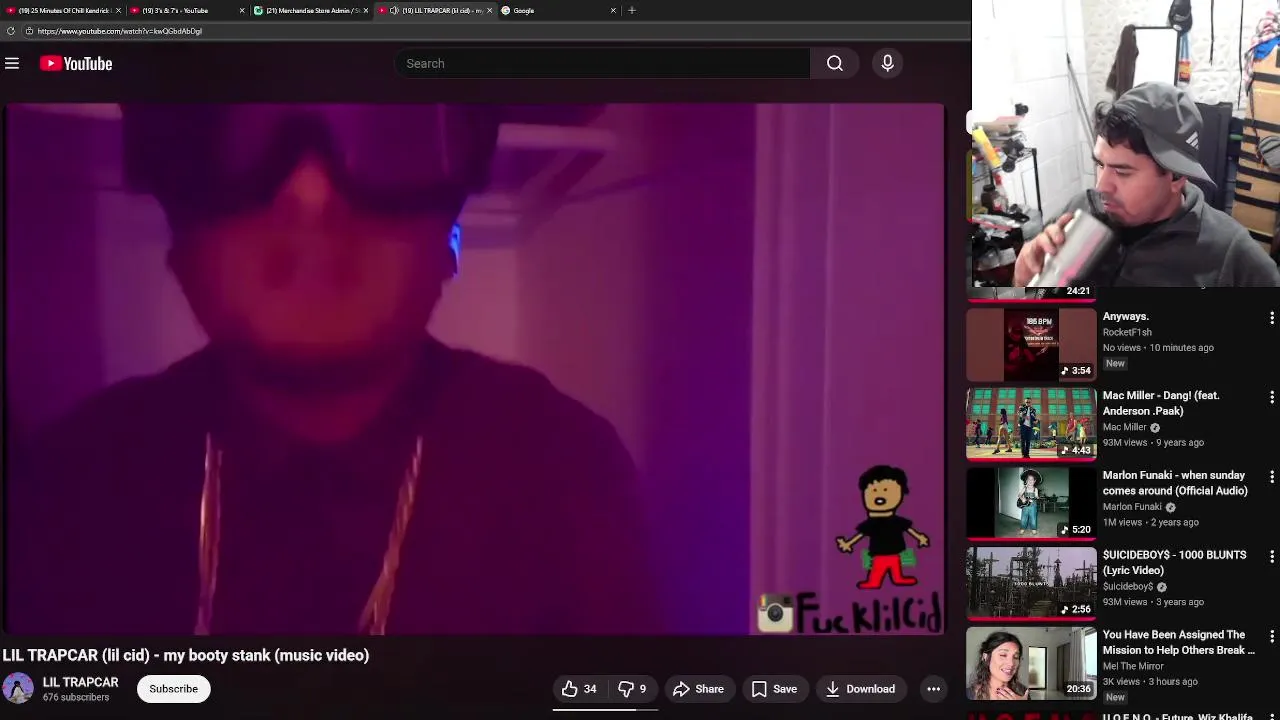Open options for Marlon Funaki video
Viewport: 1280px width, 720px height.
click(x=1271, y=477)
